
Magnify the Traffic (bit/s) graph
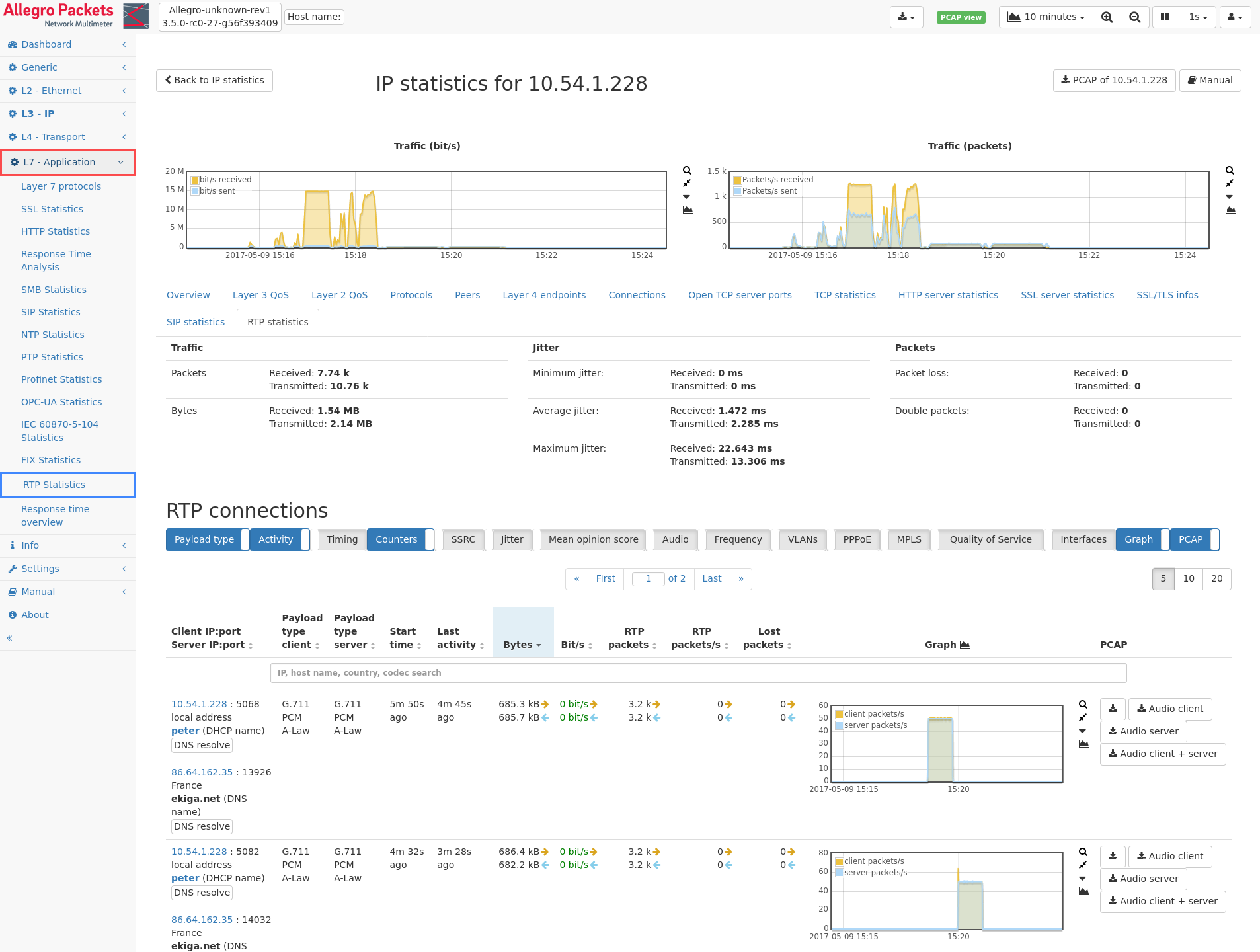click(688, 171)
